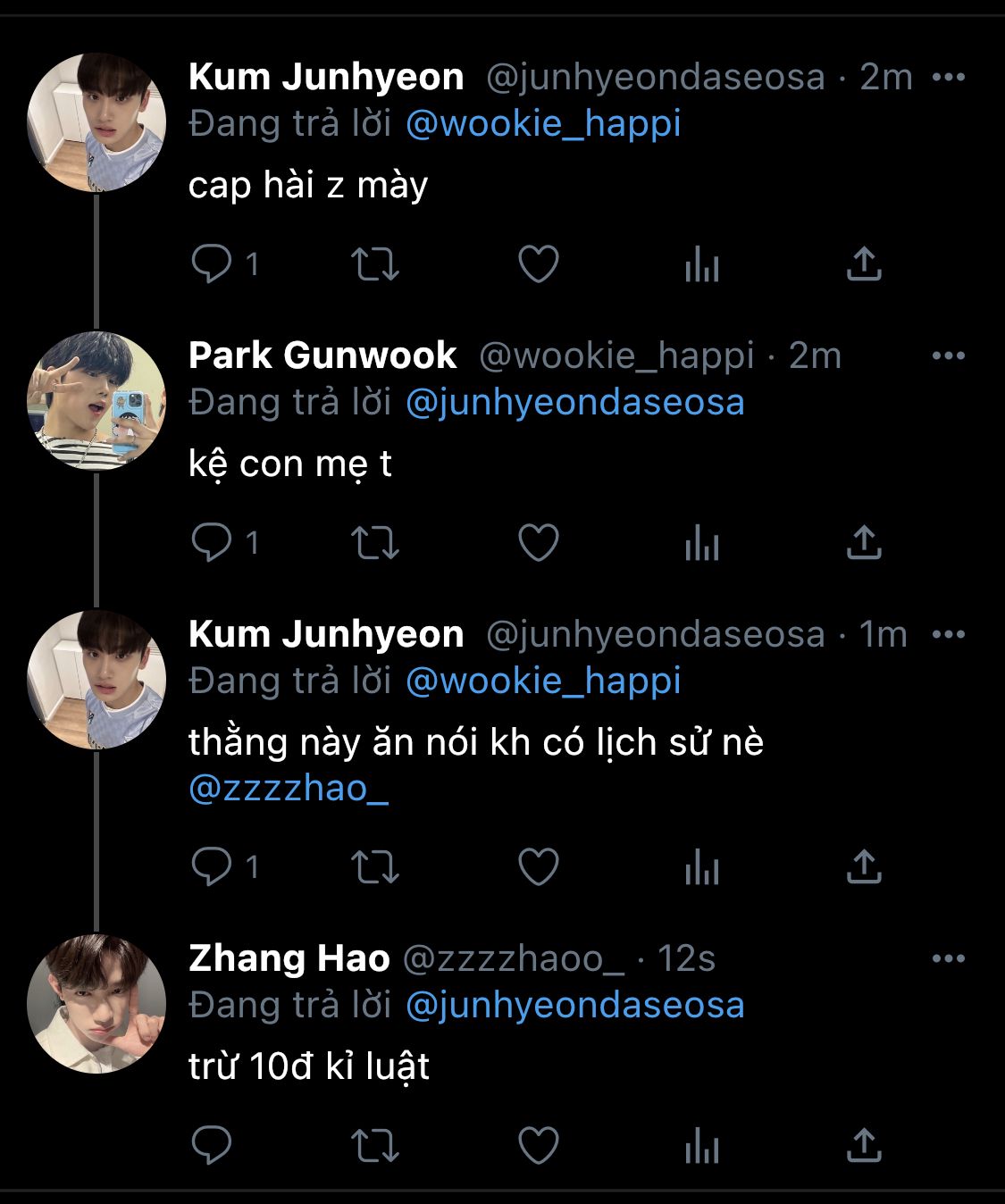Open more options on Park Gunwook's tweet
The height and width of the screenshot is (1204, 1005).
(948, 355)
